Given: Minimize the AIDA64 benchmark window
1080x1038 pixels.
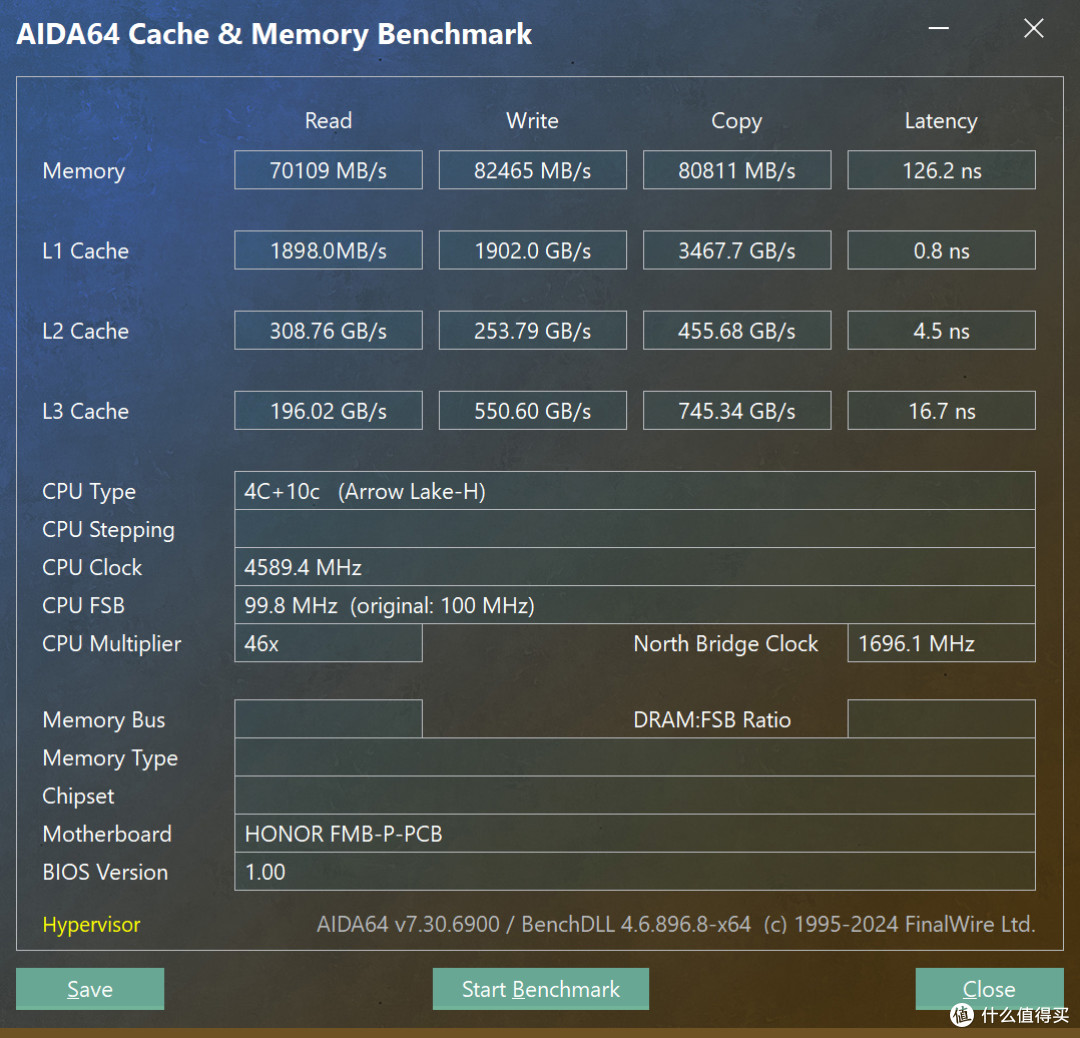Looking at the screenshot, I should coord(938,28).
